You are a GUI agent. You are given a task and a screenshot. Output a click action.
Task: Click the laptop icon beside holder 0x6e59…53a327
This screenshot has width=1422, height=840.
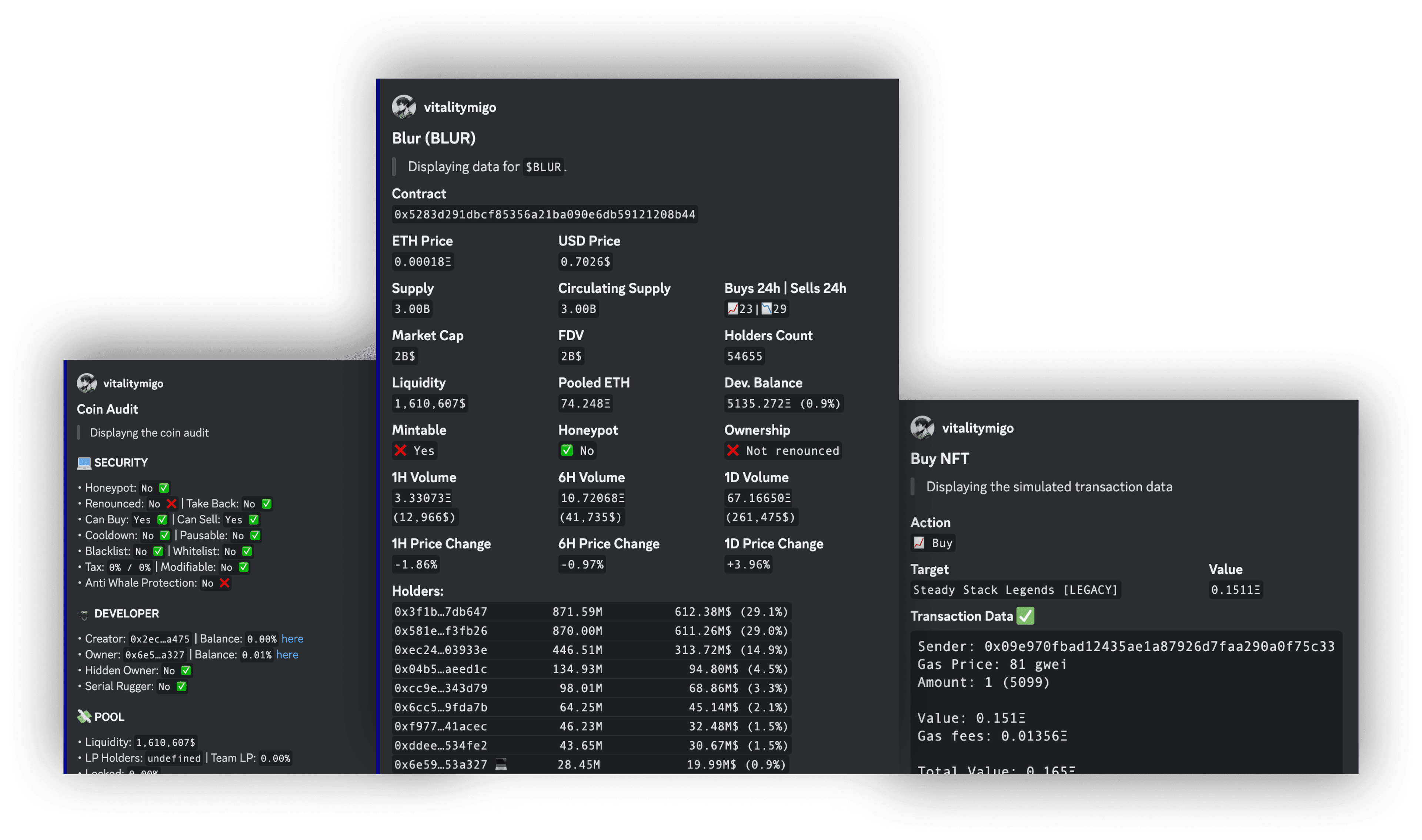tap(501, 765)
